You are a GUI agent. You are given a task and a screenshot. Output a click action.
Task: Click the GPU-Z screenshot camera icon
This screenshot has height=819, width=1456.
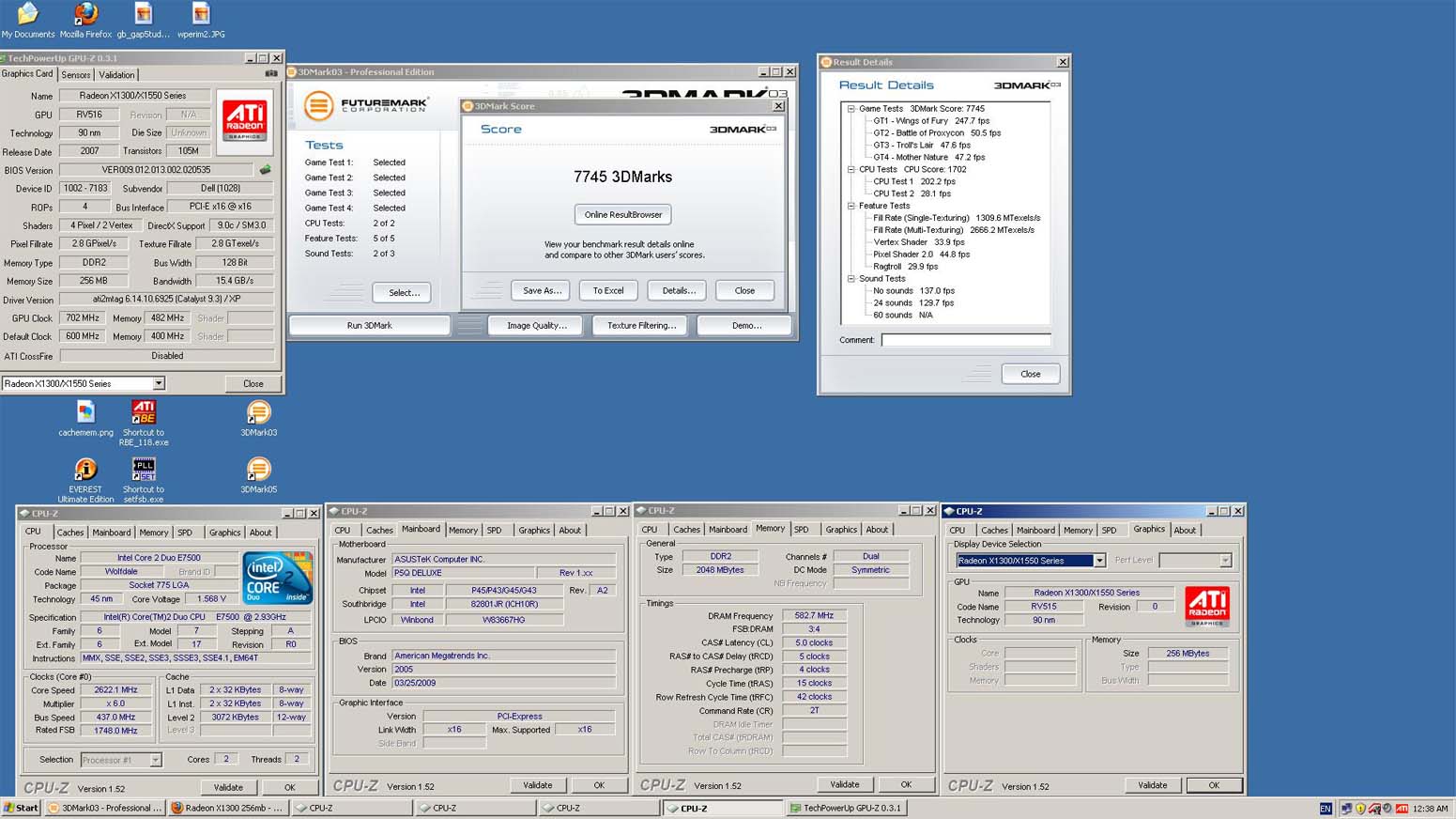271,73
